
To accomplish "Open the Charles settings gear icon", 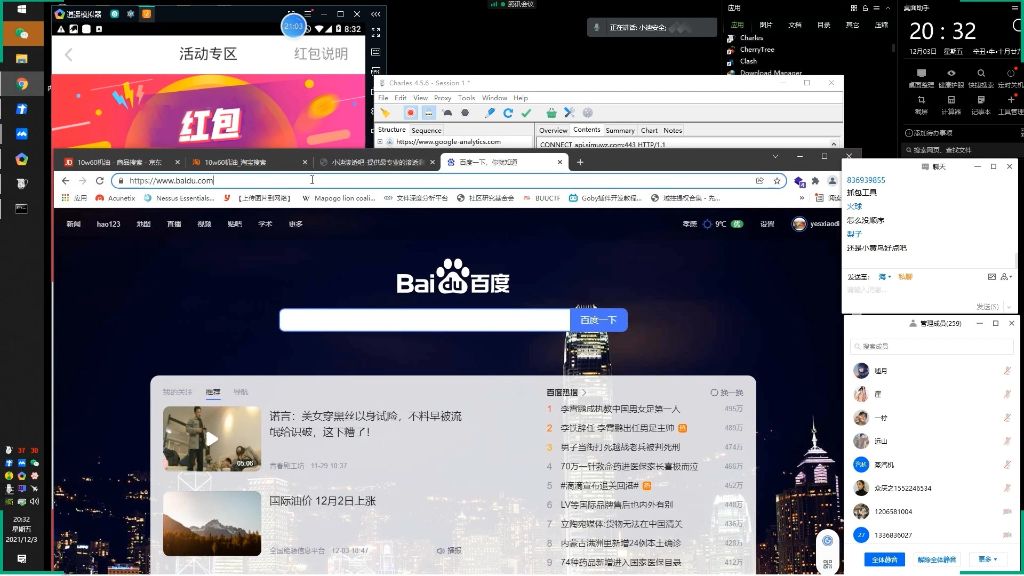I will click(588, 113).
